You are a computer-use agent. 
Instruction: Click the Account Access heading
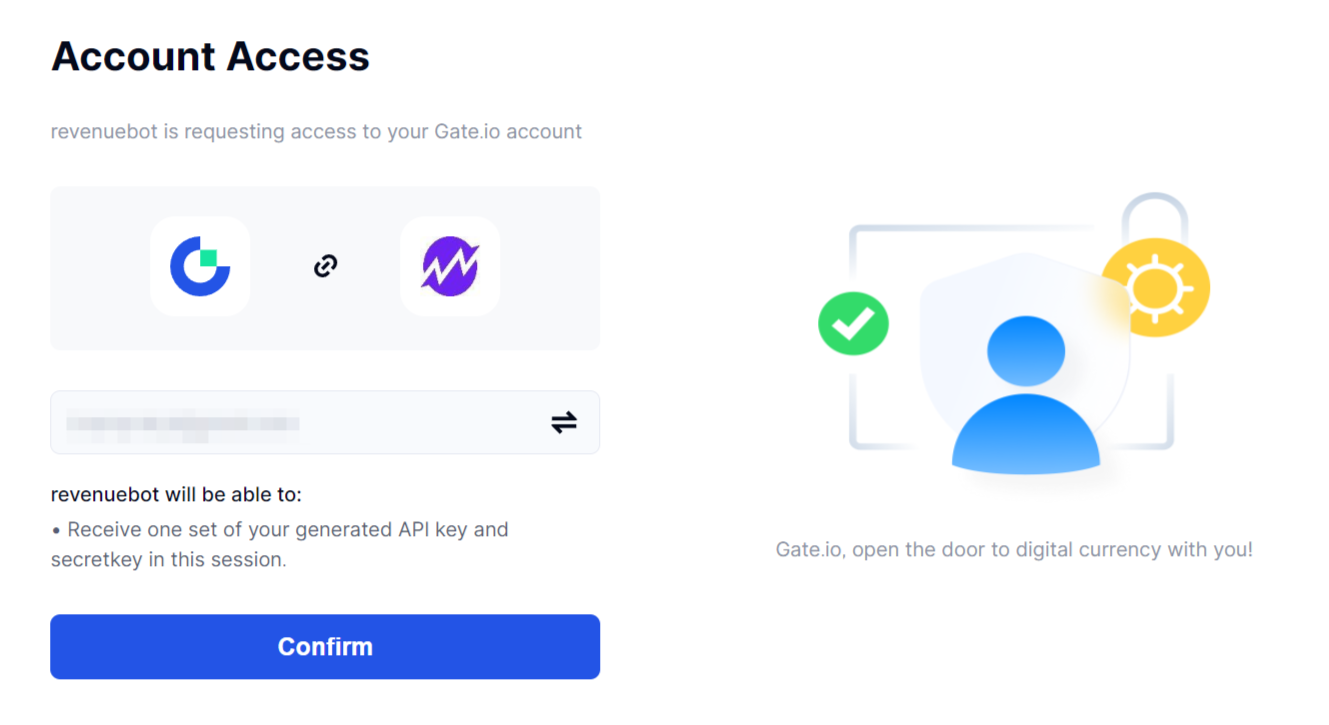click(x=210, y=56)
